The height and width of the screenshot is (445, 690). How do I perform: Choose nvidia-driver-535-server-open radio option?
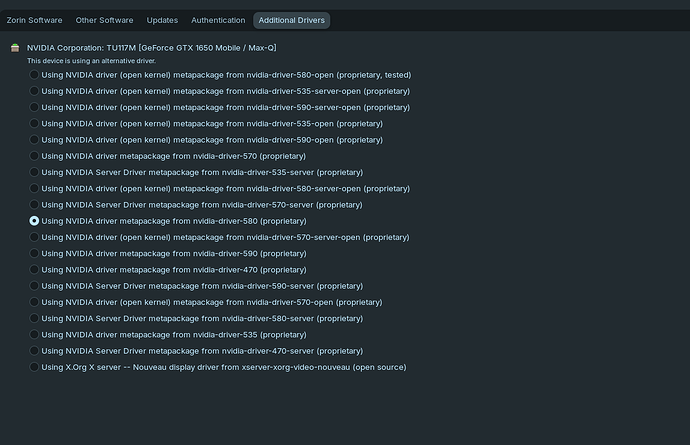point(34,91)
